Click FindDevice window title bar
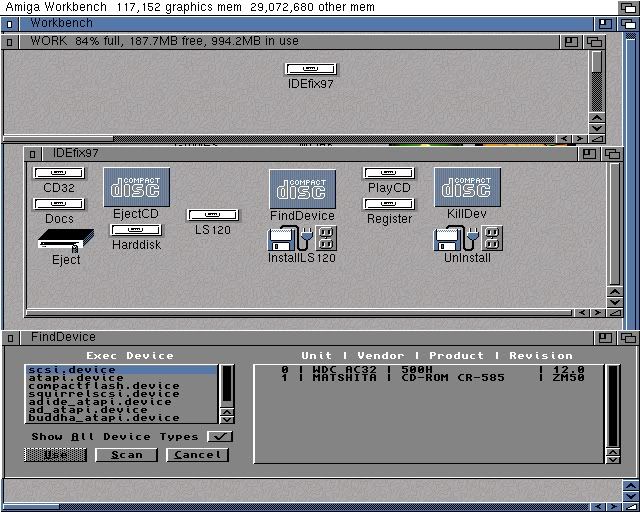640x512 pixels. (x=306, y=337)
